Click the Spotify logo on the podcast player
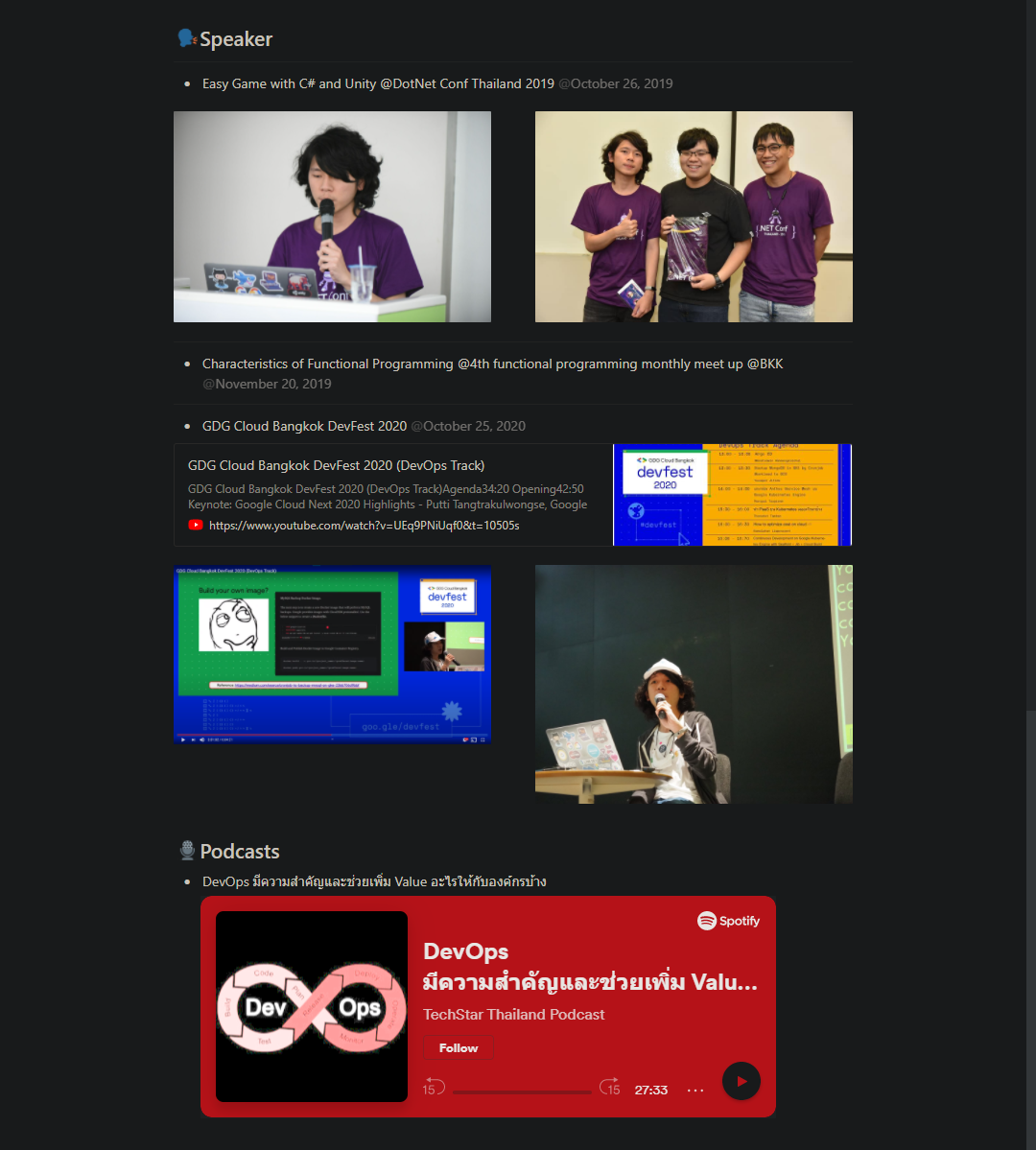This screenshot has height=1150, width=1036. (728, 921)
